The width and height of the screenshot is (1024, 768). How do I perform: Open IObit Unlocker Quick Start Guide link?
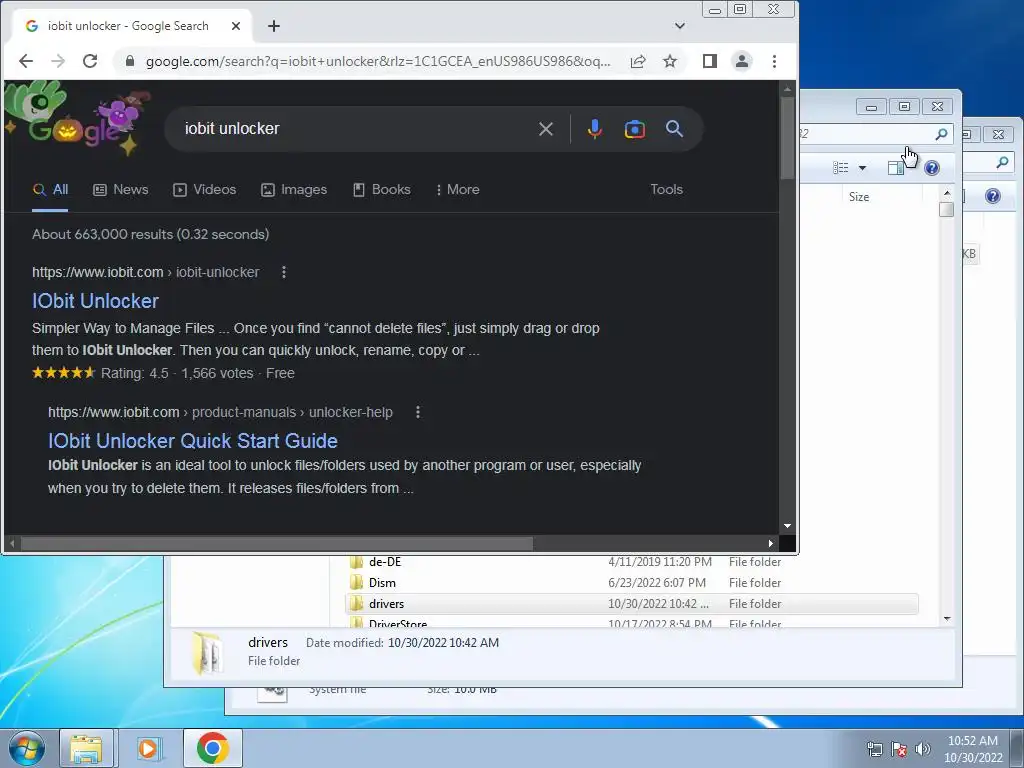coord(193,441)
